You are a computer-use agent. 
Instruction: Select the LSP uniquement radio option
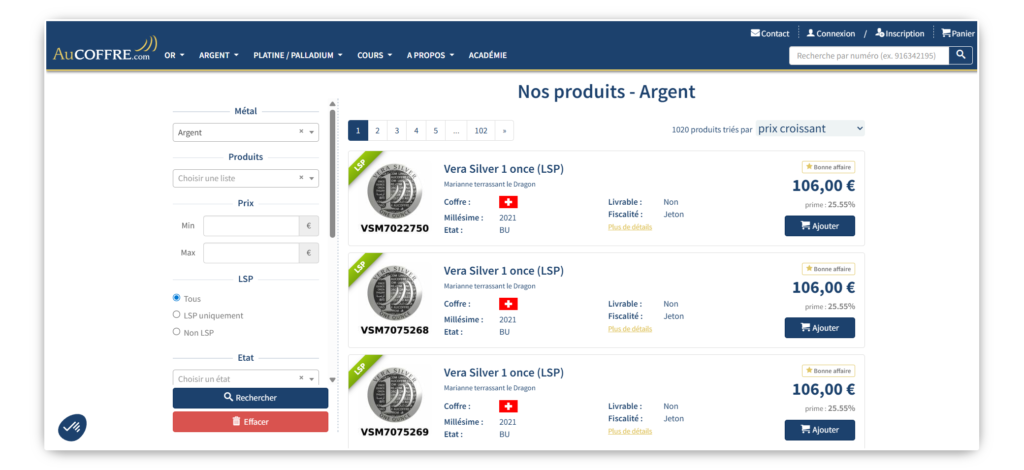pos(177,315)
